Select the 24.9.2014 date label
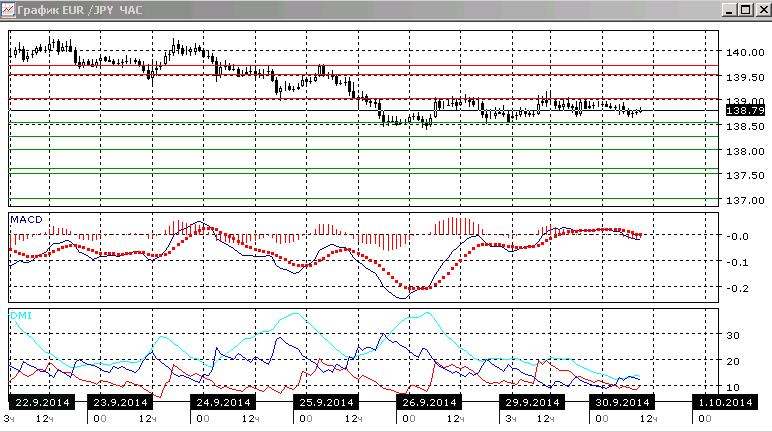Viewport: 772px width, 432px height. coord(223,402)
